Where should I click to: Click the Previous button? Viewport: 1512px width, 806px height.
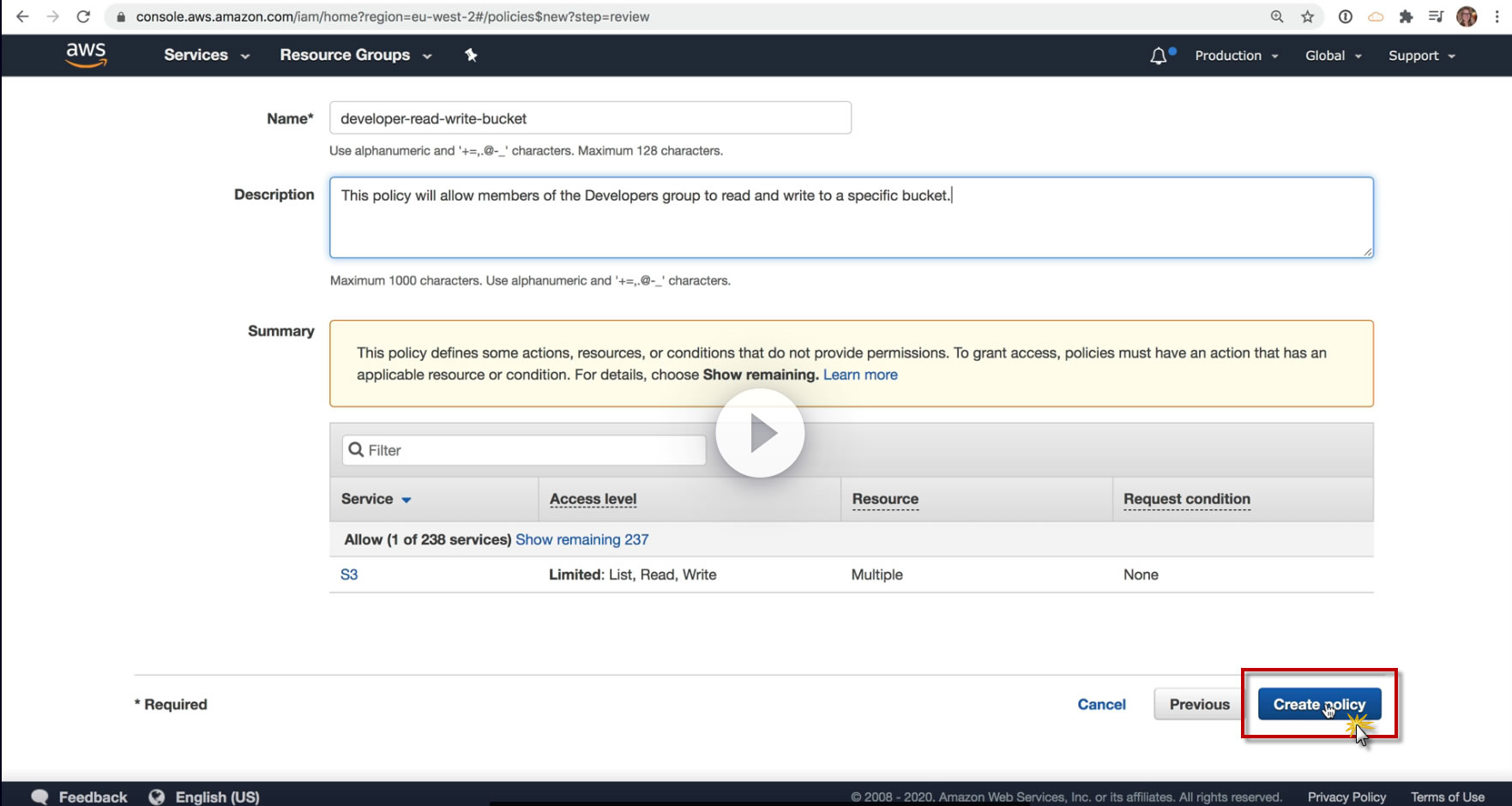click(x=1199, y=704)
